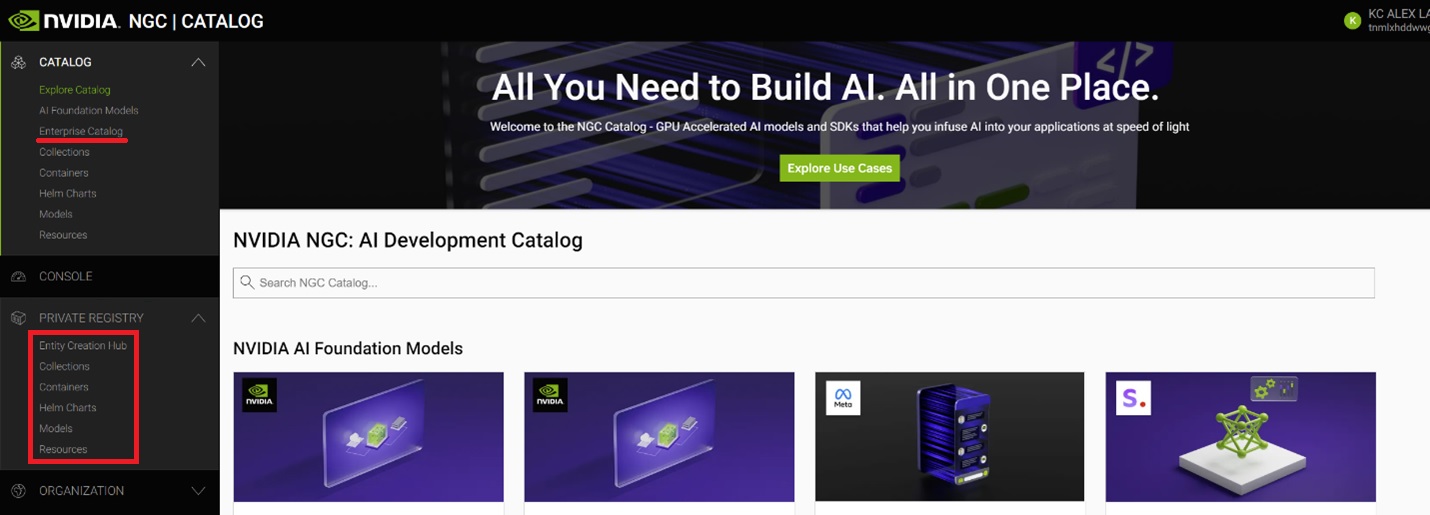Viewport: 1430px width, 515px height.
Task: Click the Organization icon in sidebar
Action: [x=19, y=491]
